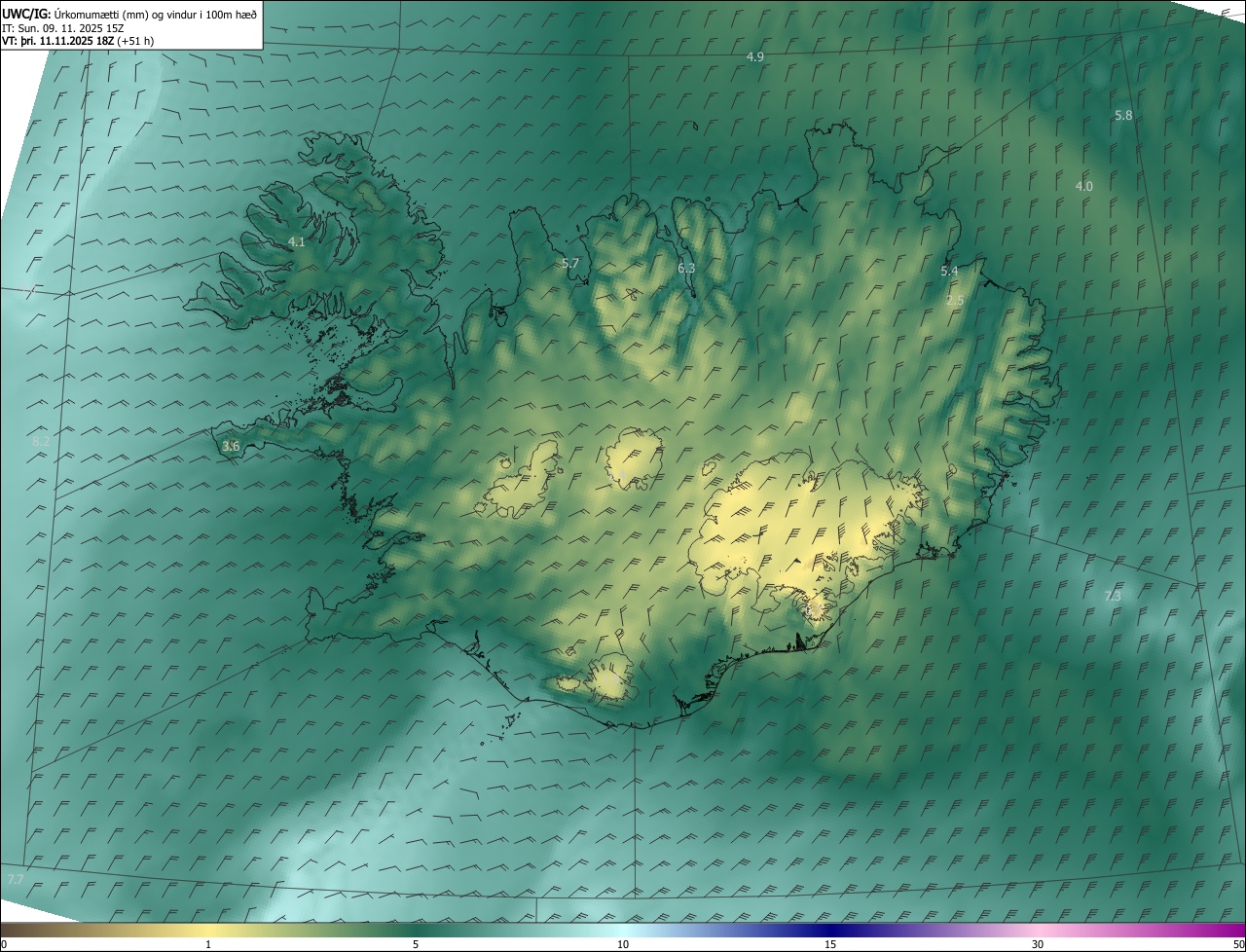Viewport: 1246px width, 952px height.
Task: Click the colour scale tick label "1"
Action: pos(208,945)
